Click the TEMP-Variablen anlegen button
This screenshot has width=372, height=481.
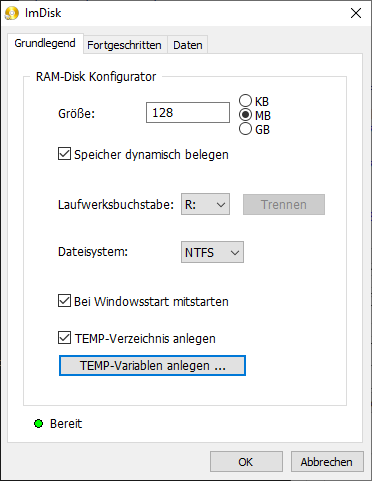click(152, 366)
